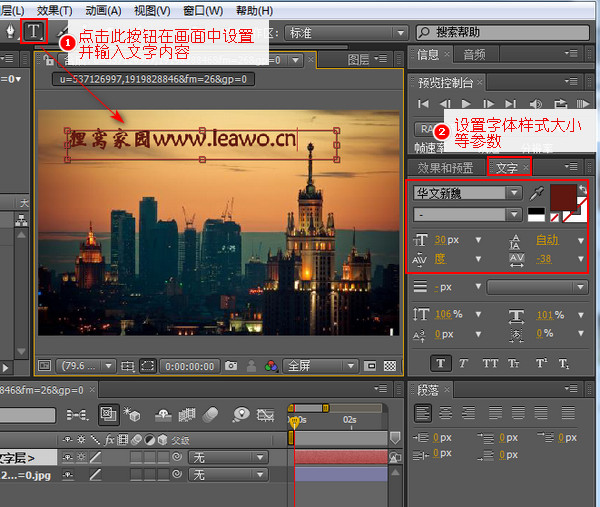
Task: Justify all lines of paragraph
Action: (x=568, y=413)
